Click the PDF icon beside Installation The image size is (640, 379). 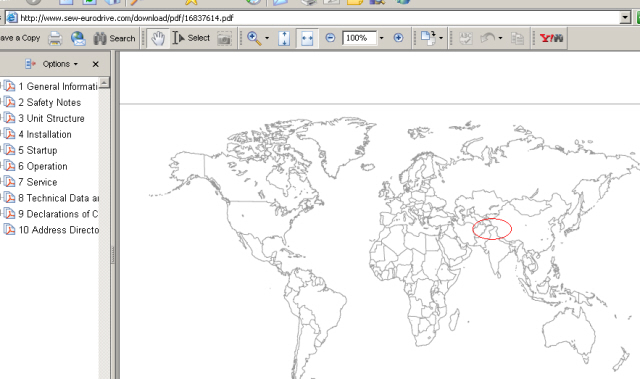click(9, 134)
